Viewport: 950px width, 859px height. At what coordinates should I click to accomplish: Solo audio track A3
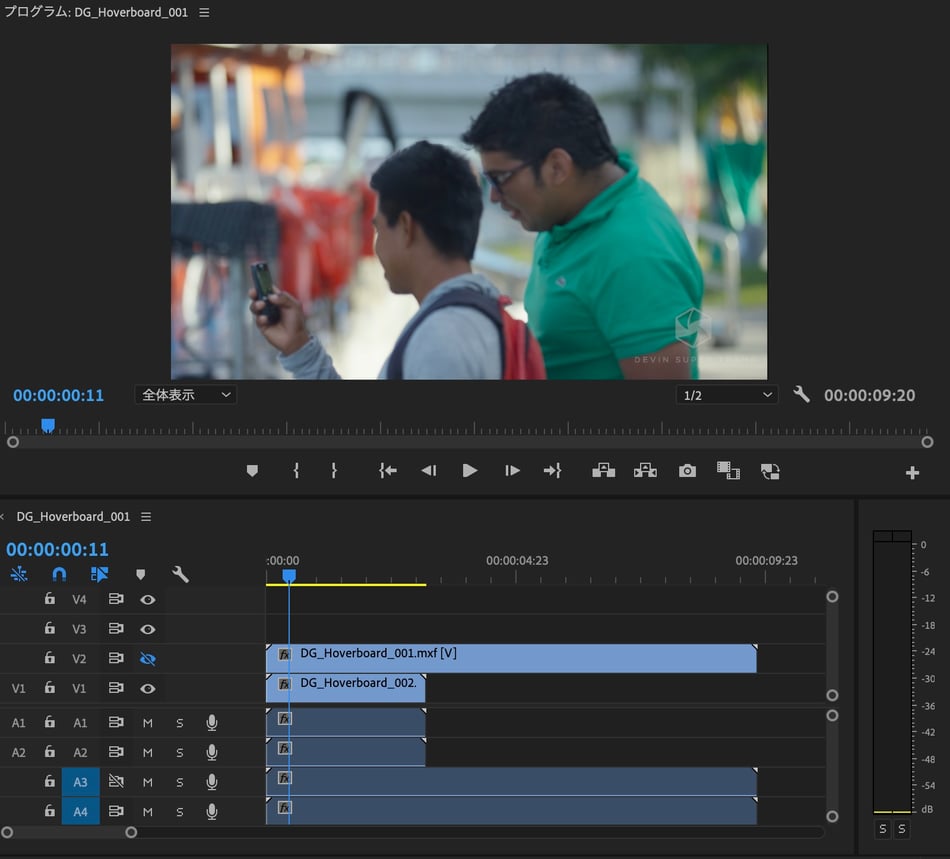(180, 782)
